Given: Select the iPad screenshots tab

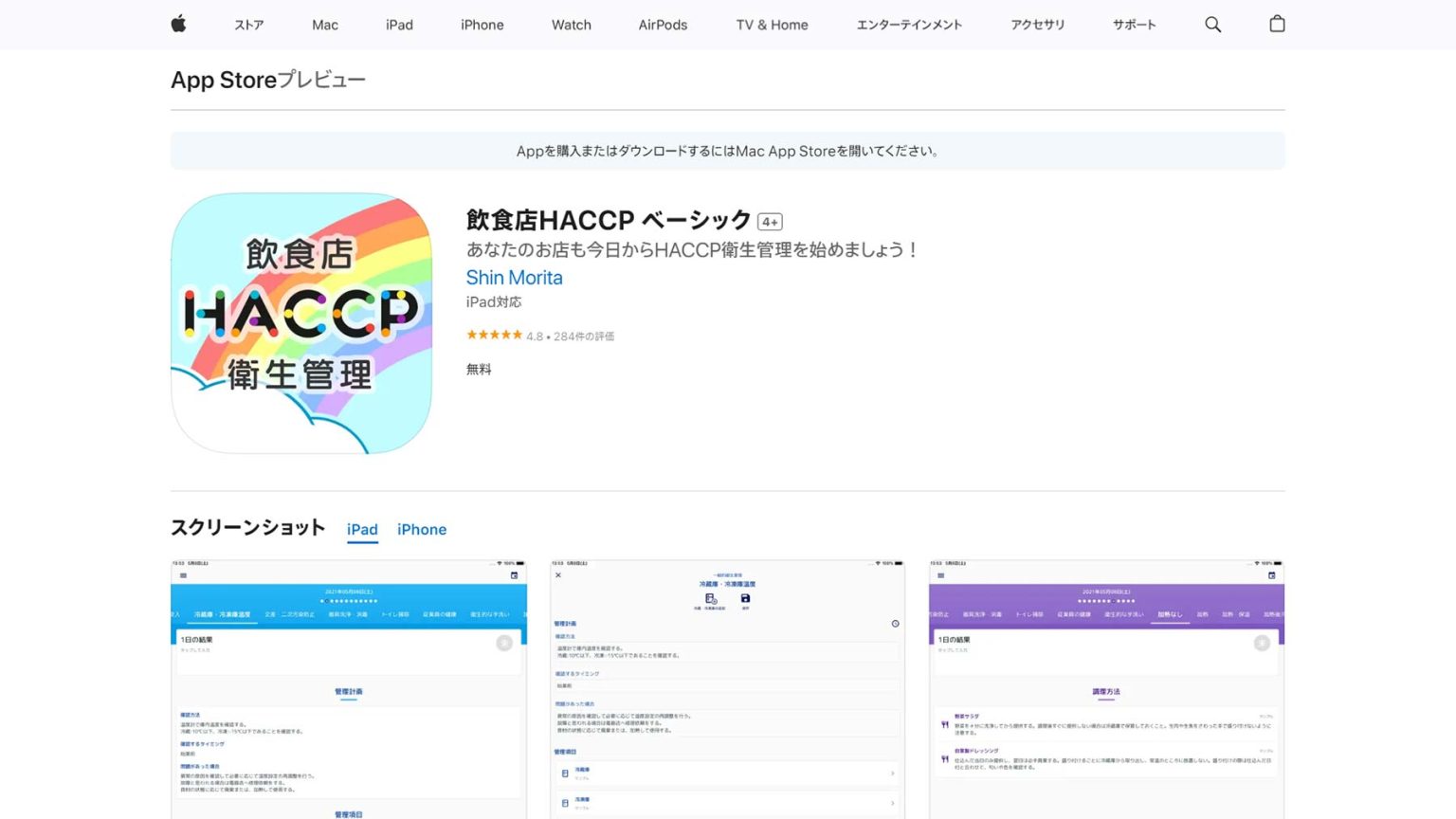Looking at the screenshot, I should click(362, 530).
